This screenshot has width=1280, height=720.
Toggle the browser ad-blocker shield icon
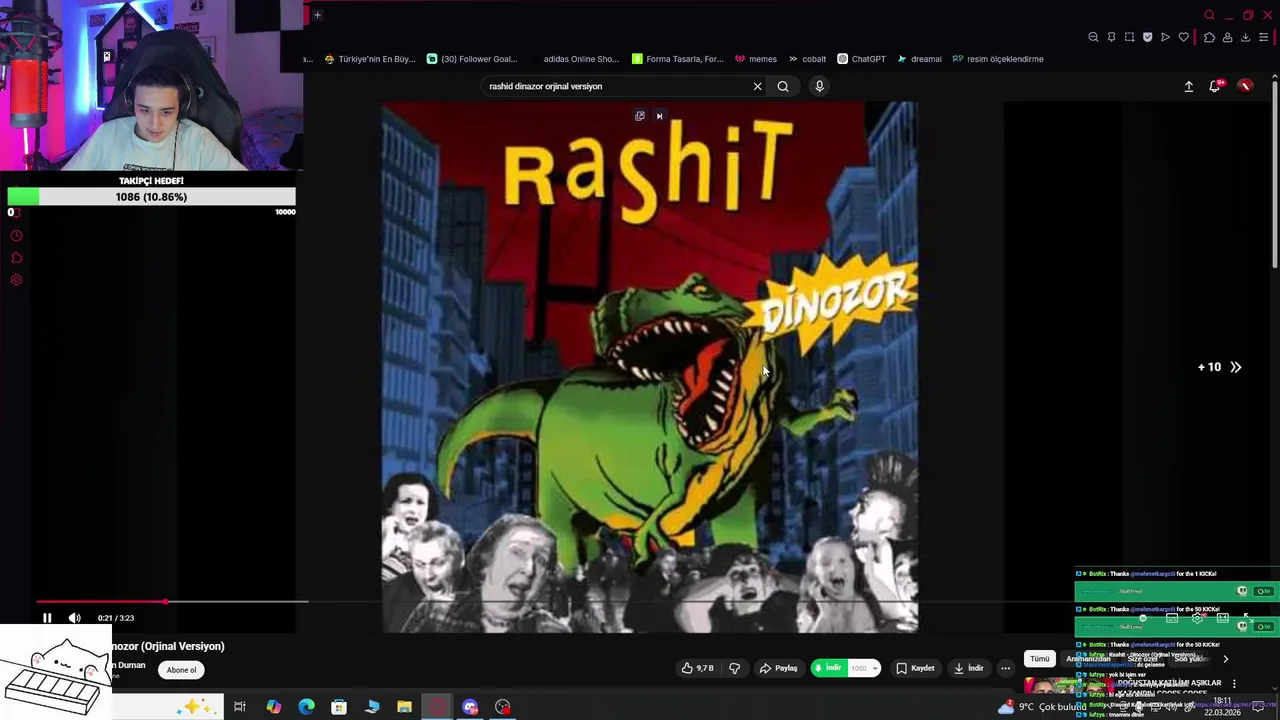coord(1147,37)
